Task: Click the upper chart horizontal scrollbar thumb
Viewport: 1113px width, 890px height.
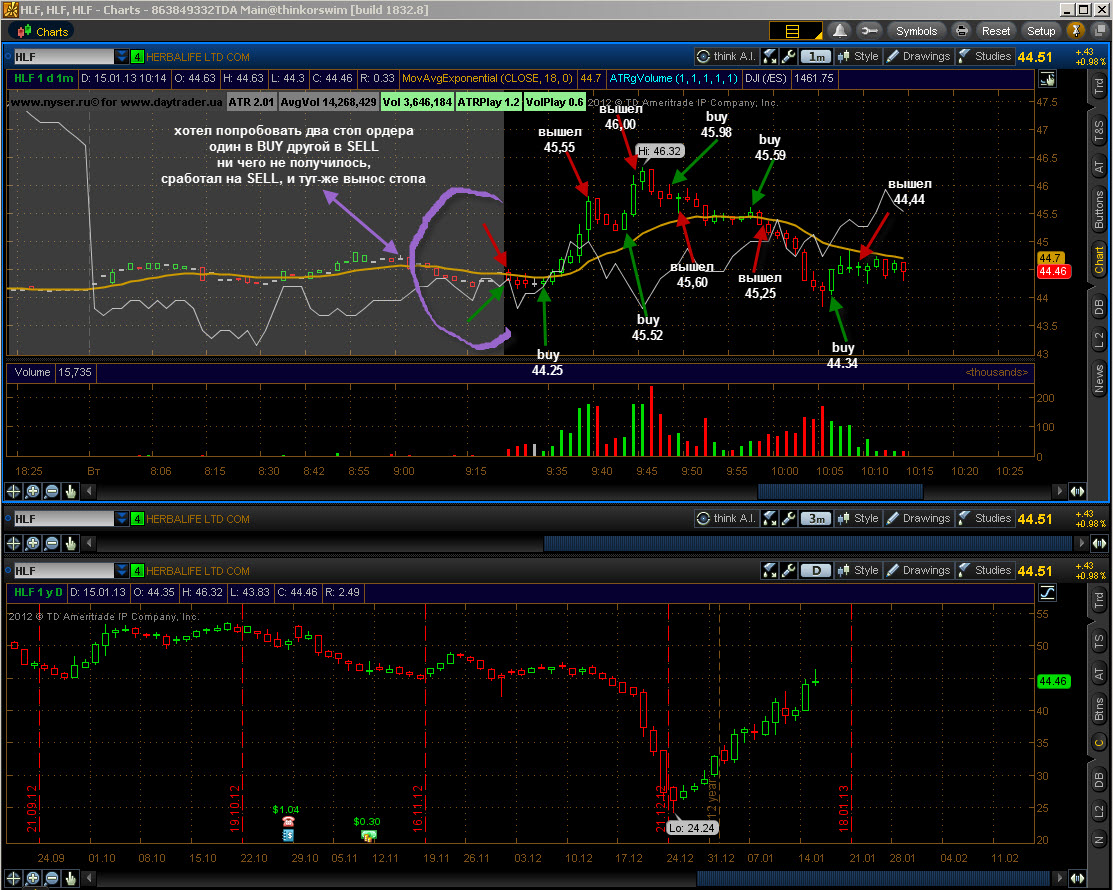Action: pos(840,491)
